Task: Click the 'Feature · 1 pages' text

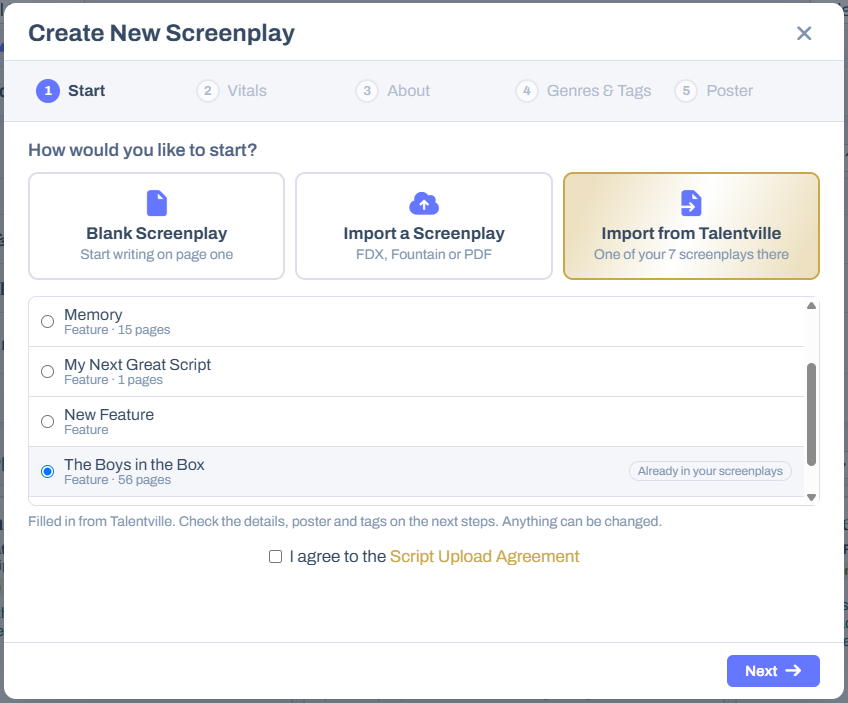Action: pos(114,380)
